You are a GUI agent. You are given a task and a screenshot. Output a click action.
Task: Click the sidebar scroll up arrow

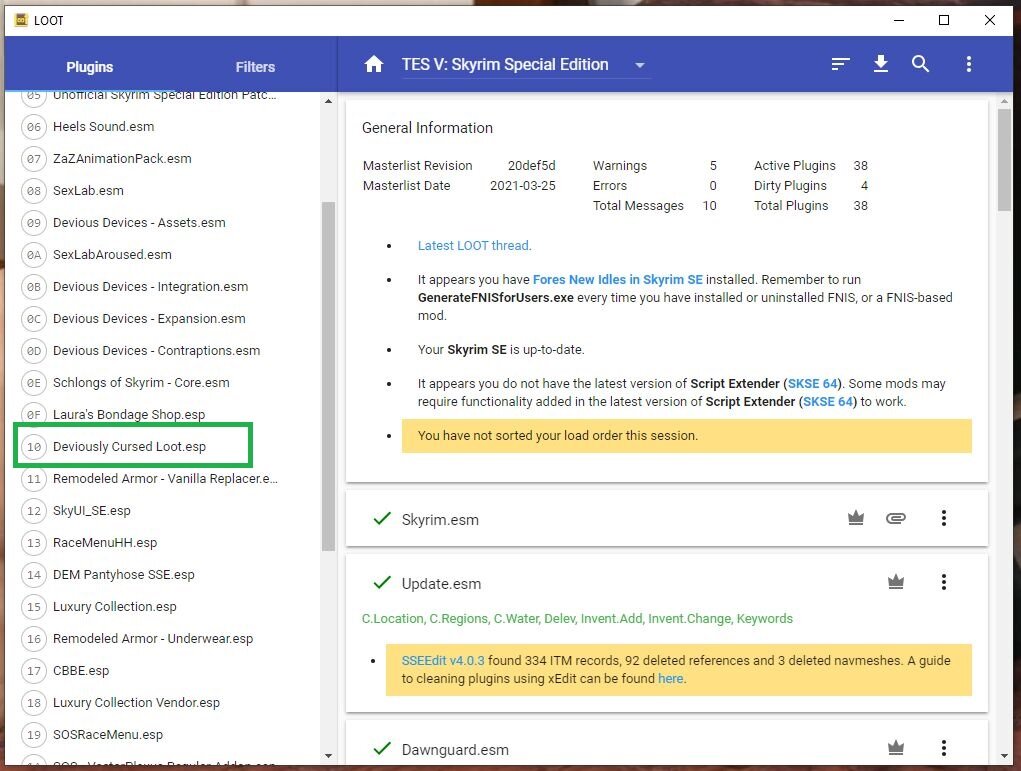pos(328,101)
